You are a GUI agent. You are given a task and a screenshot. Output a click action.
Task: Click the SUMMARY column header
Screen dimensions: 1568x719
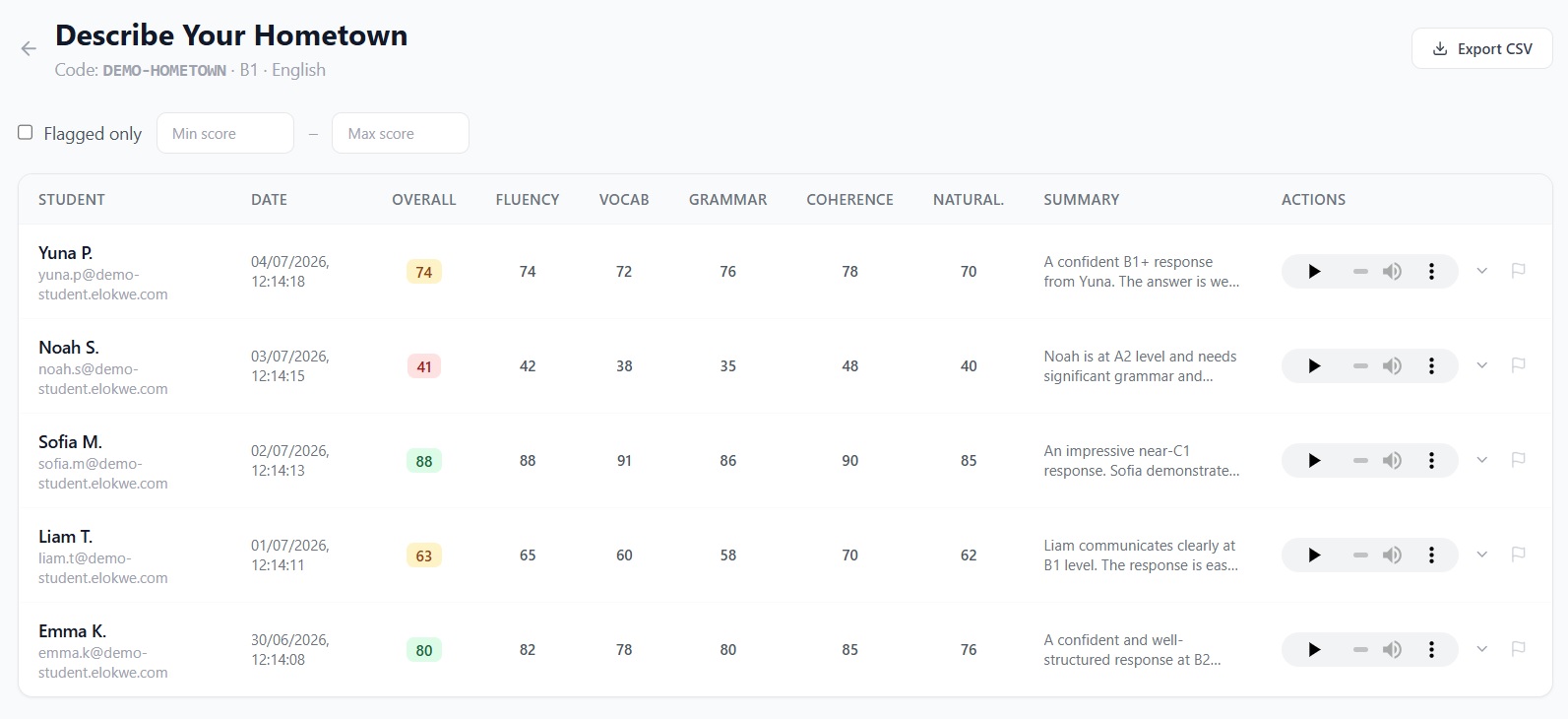[1082, 200]
